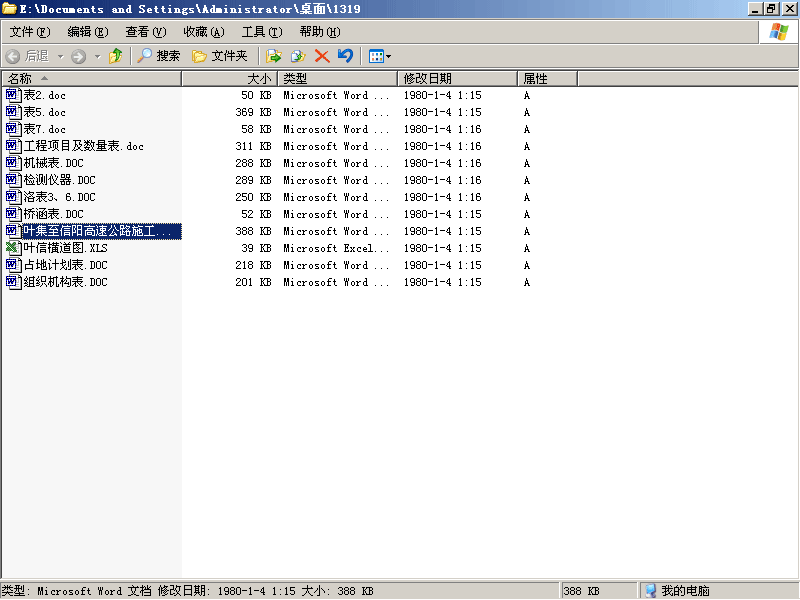Image resolution: width=800 pixels, height=600 pixels.
Task: Click the red Delete X icon
Action: (x=322, y=56)
